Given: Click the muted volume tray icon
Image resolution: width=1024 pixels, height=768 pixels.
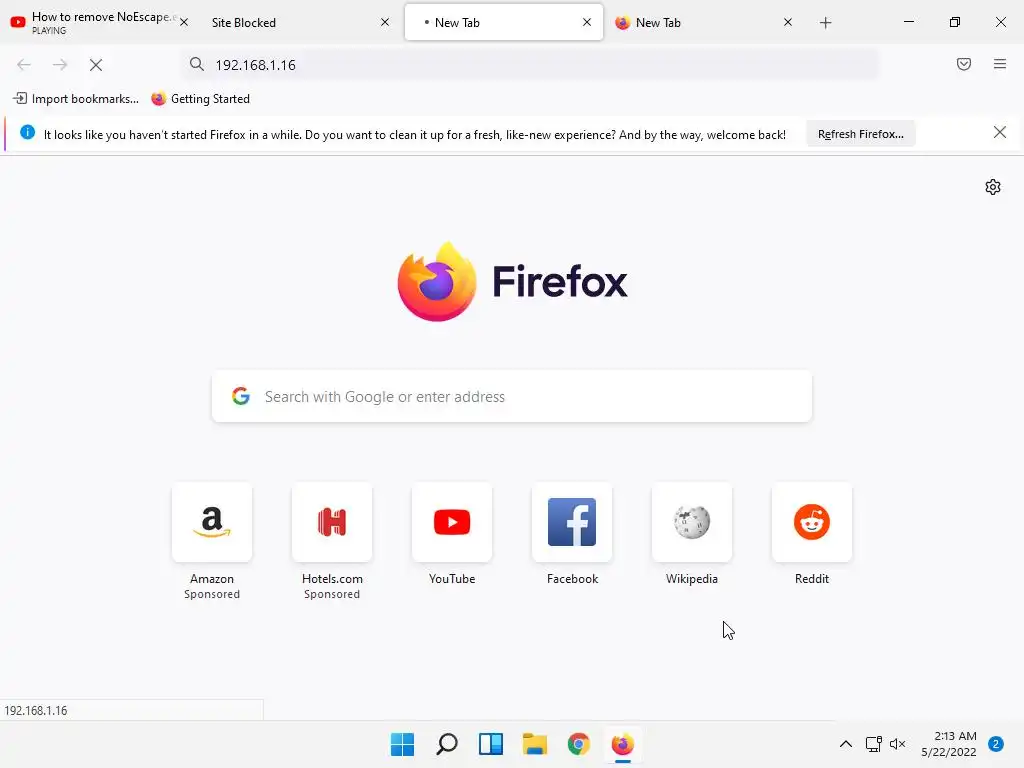Looking at the screenshot, I should (x=897, y=744).
